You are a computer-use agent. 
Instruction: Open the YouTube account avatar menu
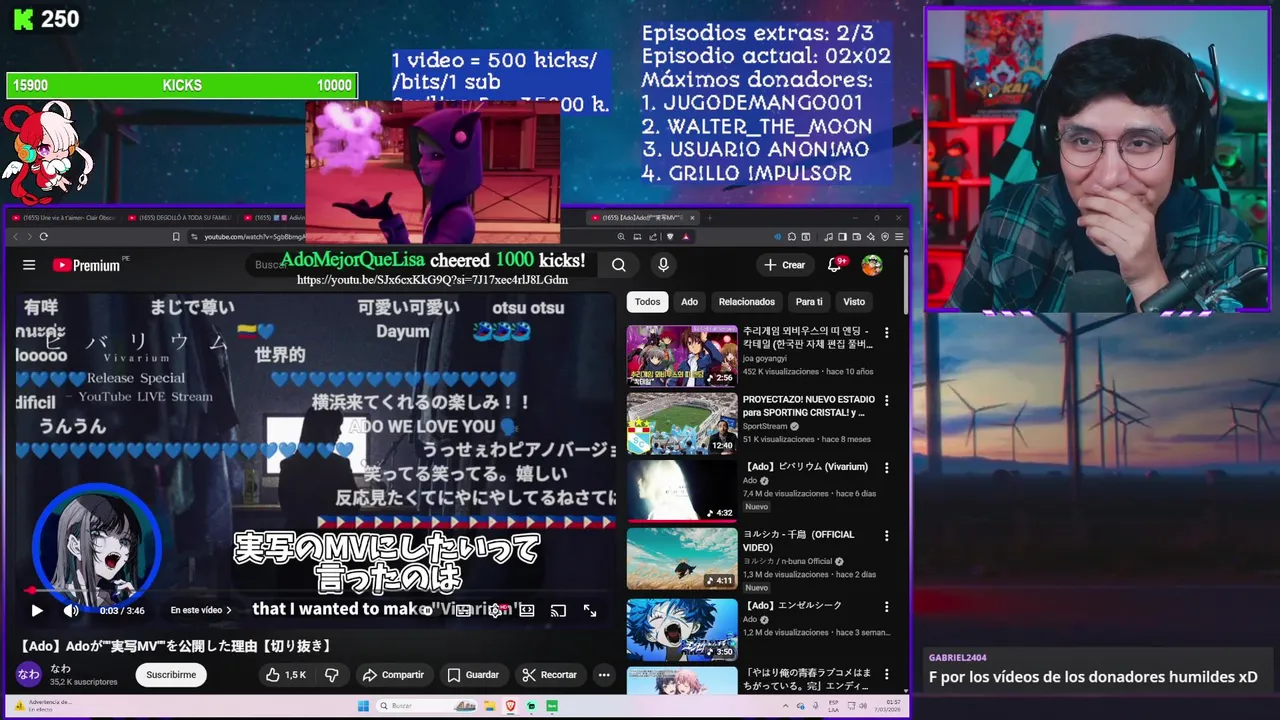click(872, 265)
